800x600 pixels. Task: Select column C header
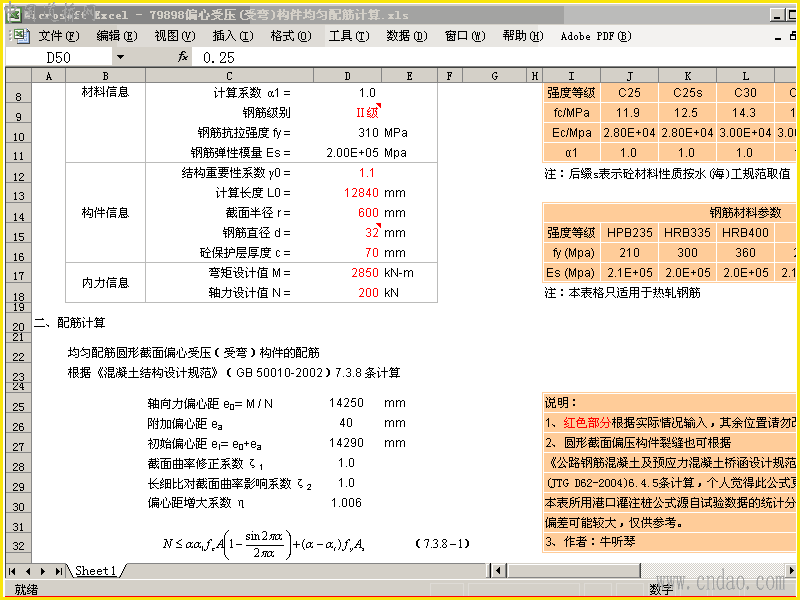(229, 76)
